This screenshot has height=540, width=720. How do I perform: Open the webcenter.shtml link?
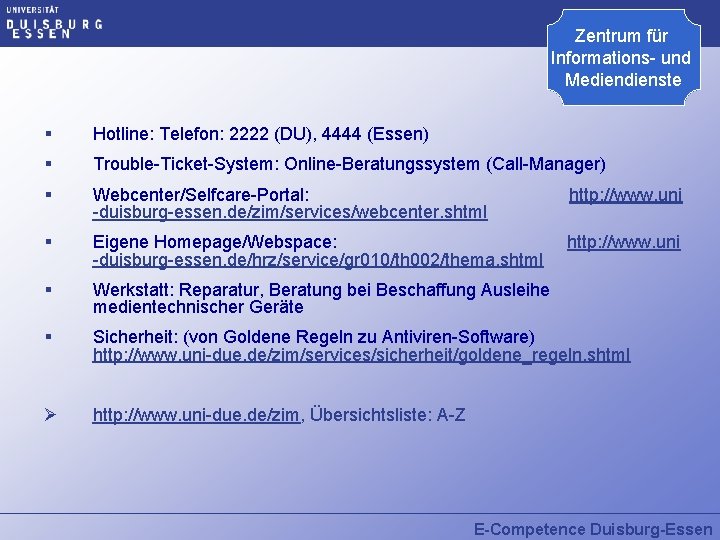(290, 213)
